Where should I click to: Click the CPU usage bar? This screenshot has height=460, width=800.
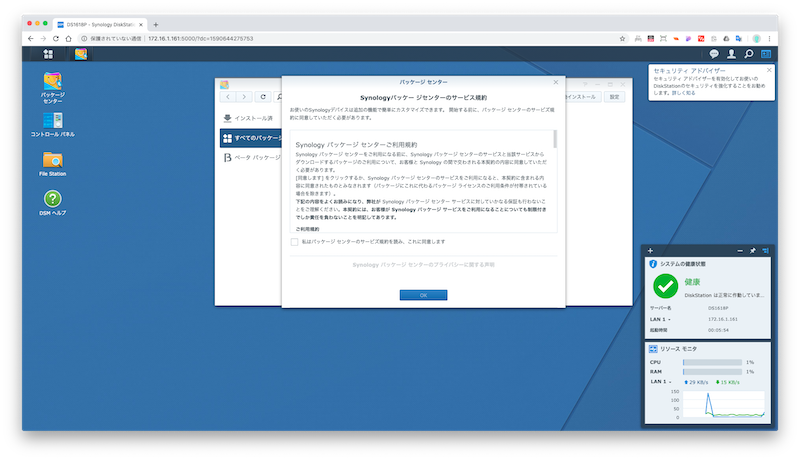712,362
